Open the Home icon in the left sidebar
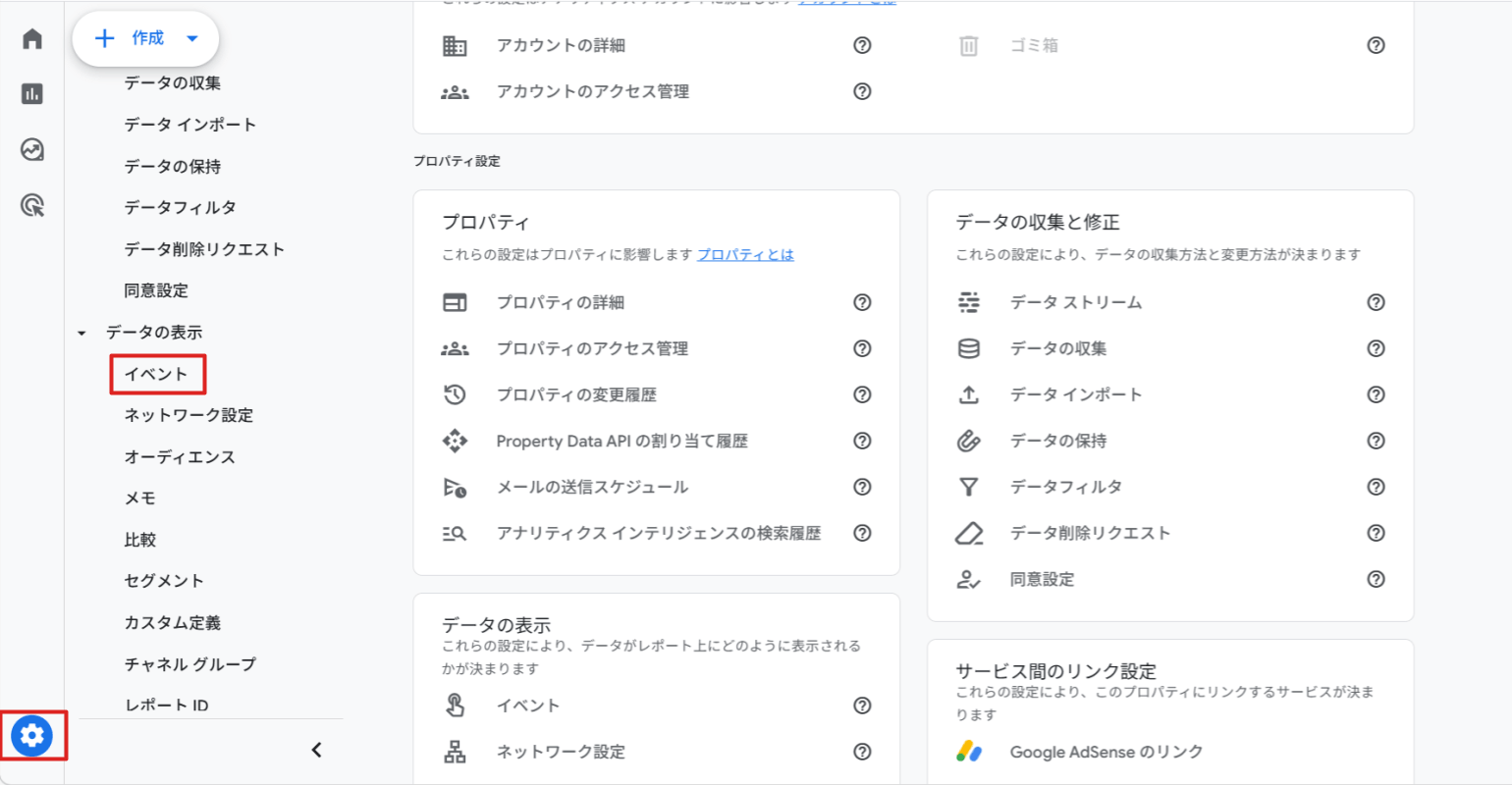Screen dimensions: 1512x785 click(32, 37)
